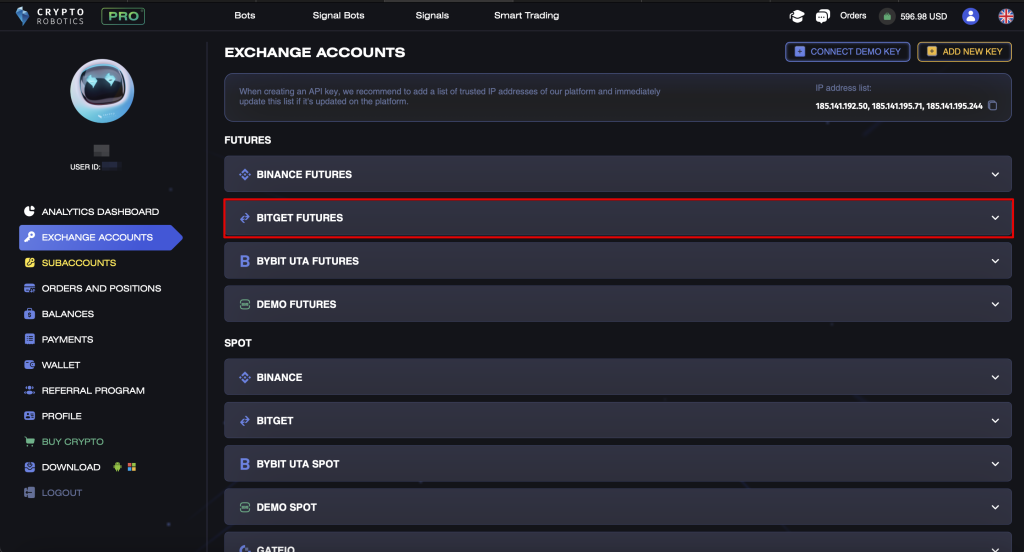
Task: Copy the IP address list
Action: tap(993, 106)
